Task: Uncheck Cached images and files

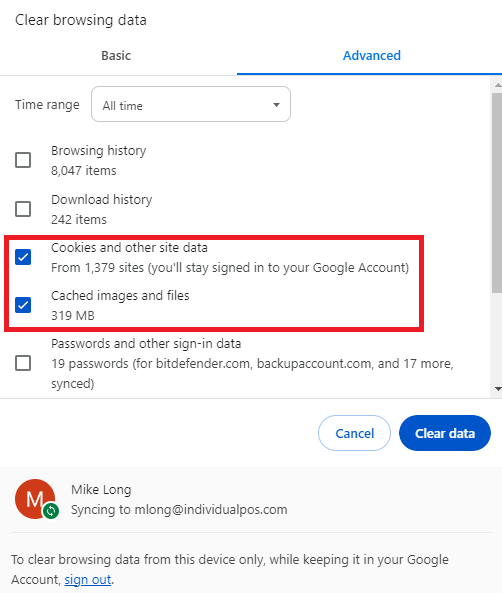Action: (23, 305)
